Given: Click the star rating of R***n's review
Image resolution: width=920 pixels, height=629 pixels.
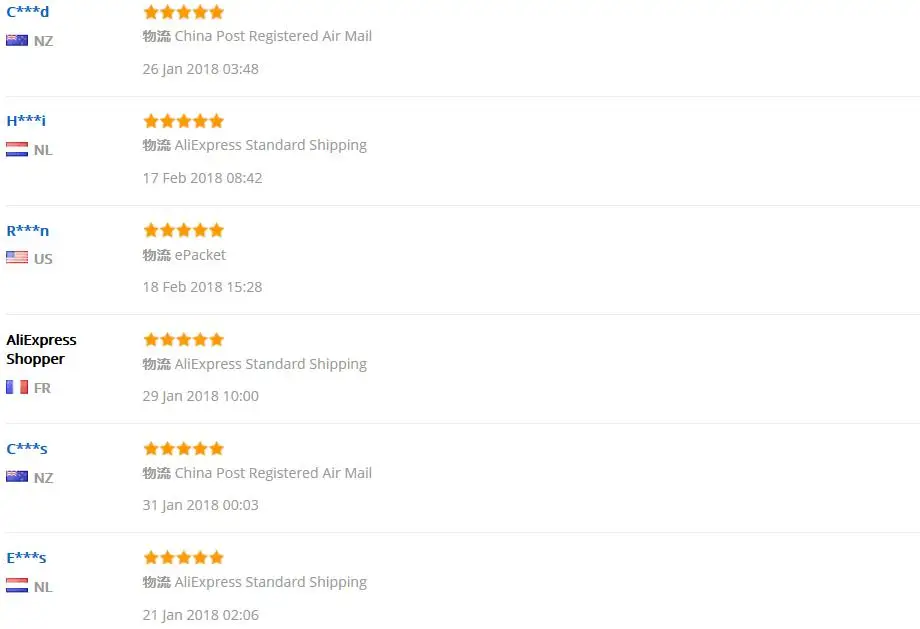Looking at the screenshot, I should [184, 230].
